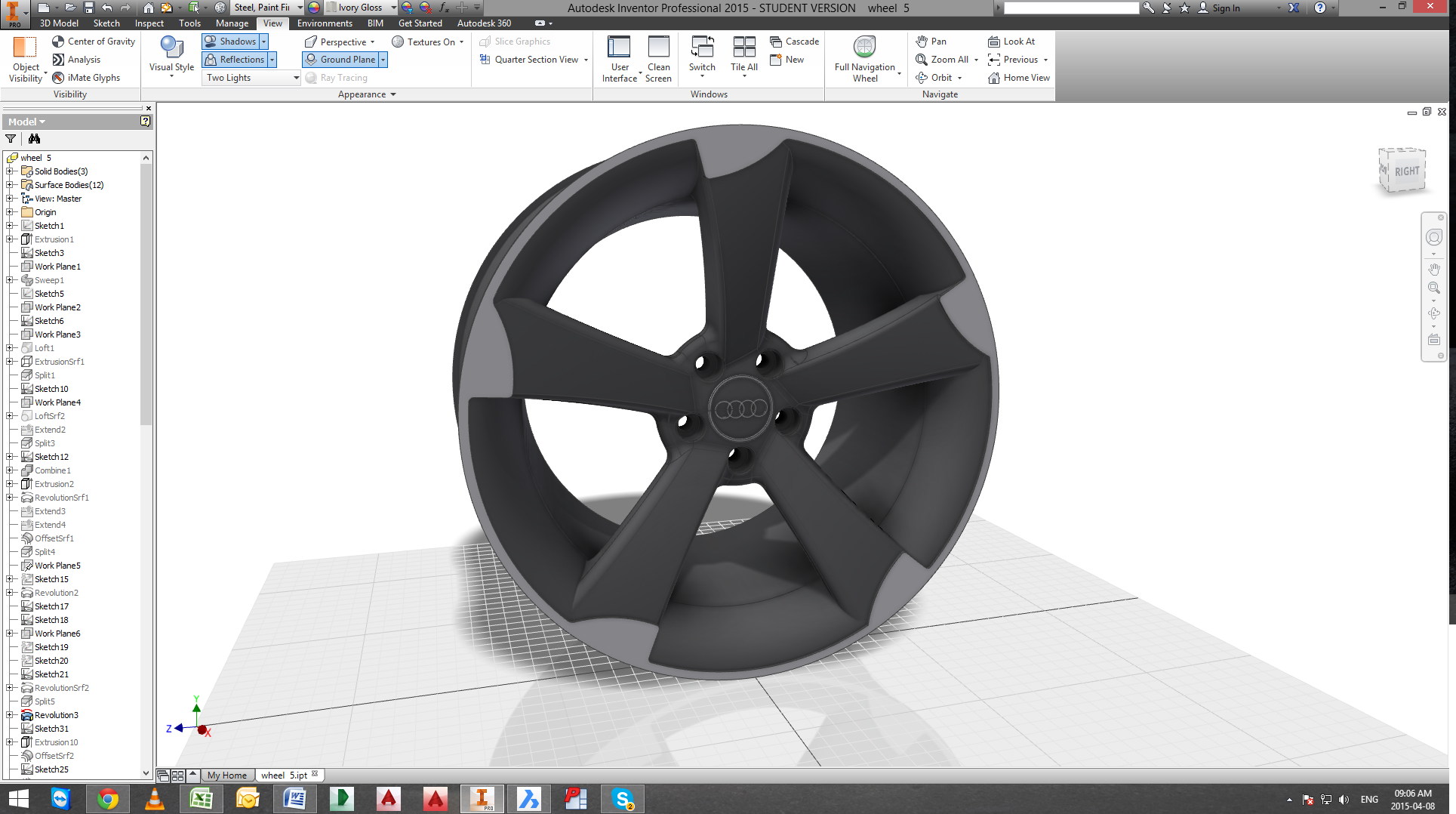Click the browser find binoculars icon
The image size is (1456, 814).
point(34,138)
